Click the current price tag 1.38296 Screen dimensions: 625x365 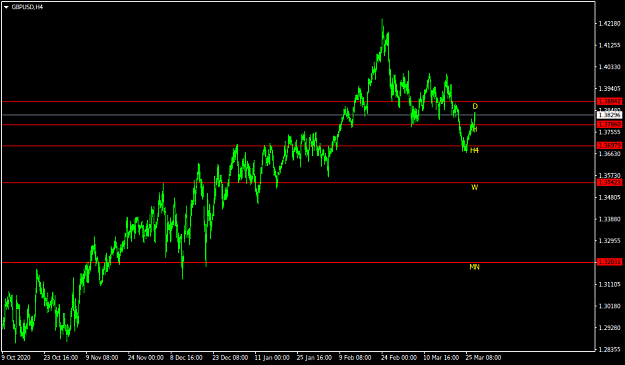tap(609, 115)
